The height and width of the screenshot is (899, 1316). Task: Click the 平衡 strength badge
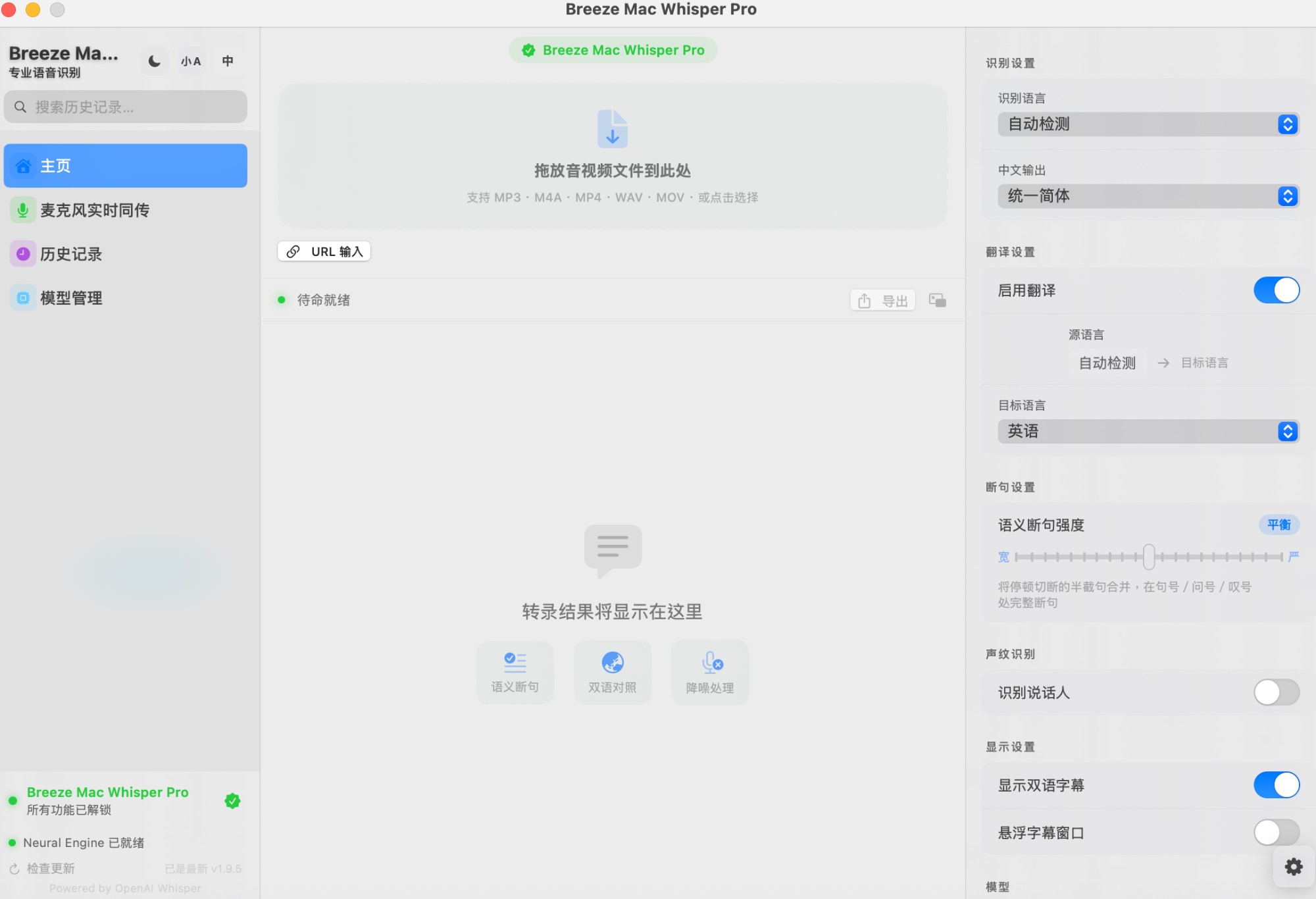coord(1279,525)
